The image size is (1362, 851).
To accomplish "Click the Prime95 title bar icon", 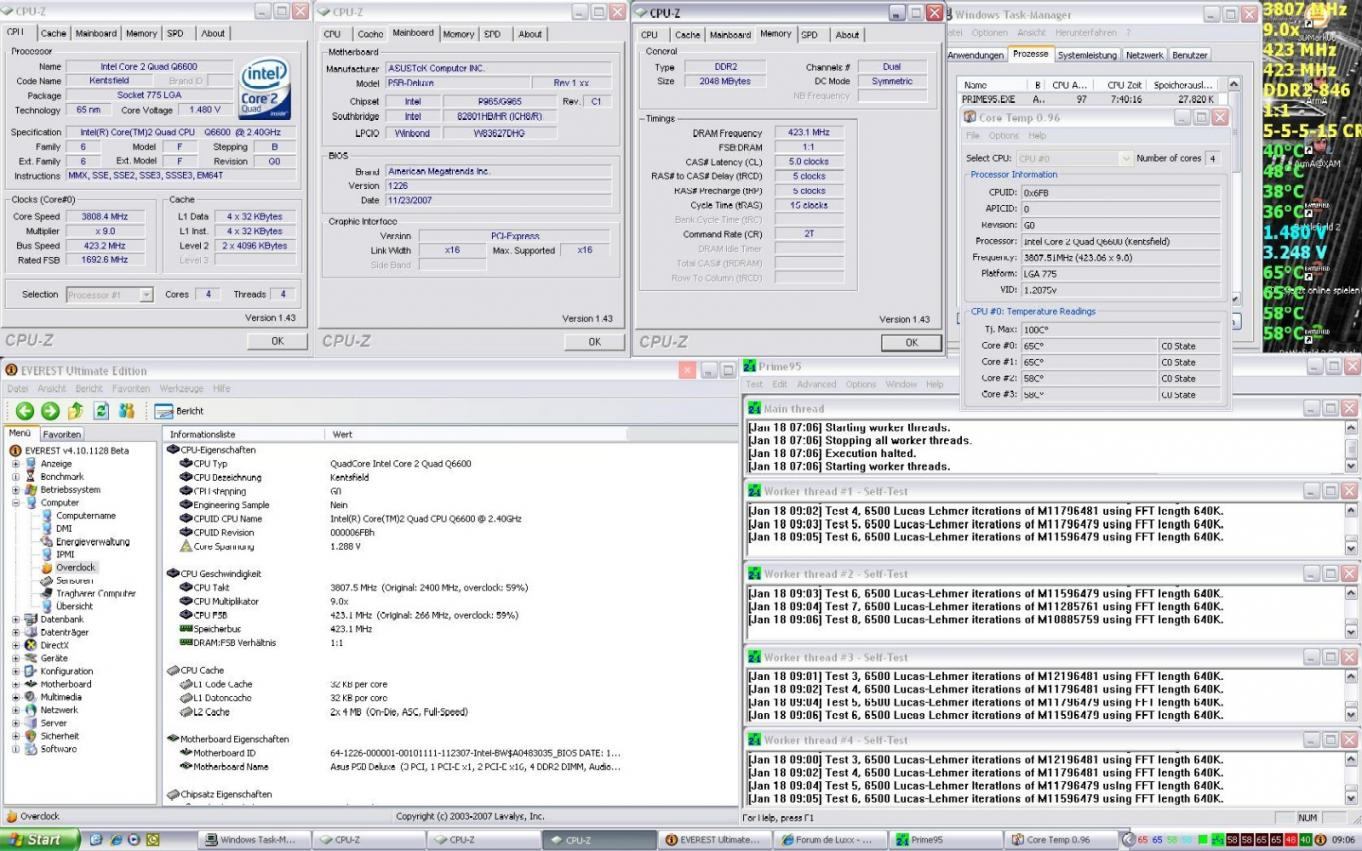I will 750,366.
